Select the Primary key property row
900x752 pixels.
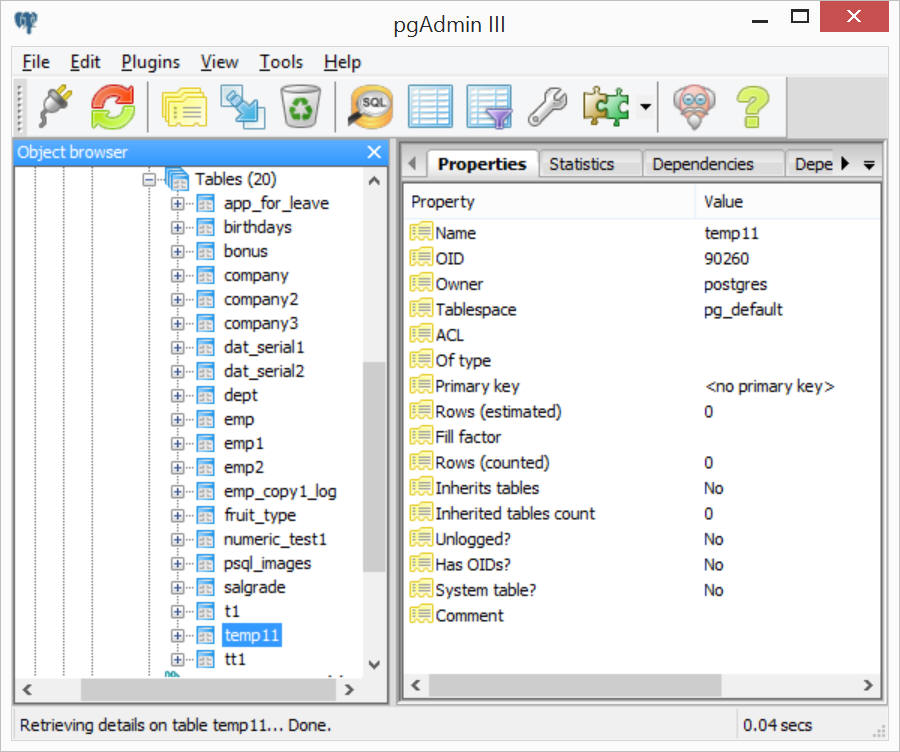(642, 386)
